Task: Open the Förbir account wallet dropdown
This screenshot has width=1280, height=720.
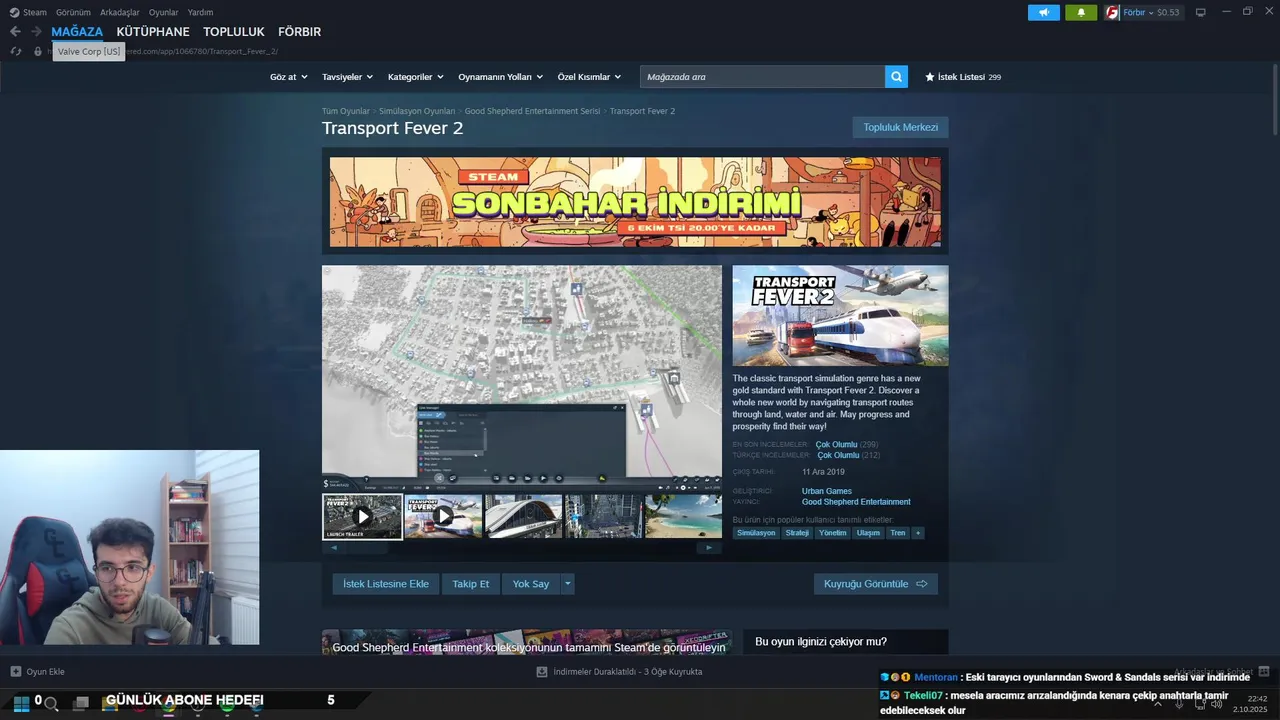Action: 1152,13
